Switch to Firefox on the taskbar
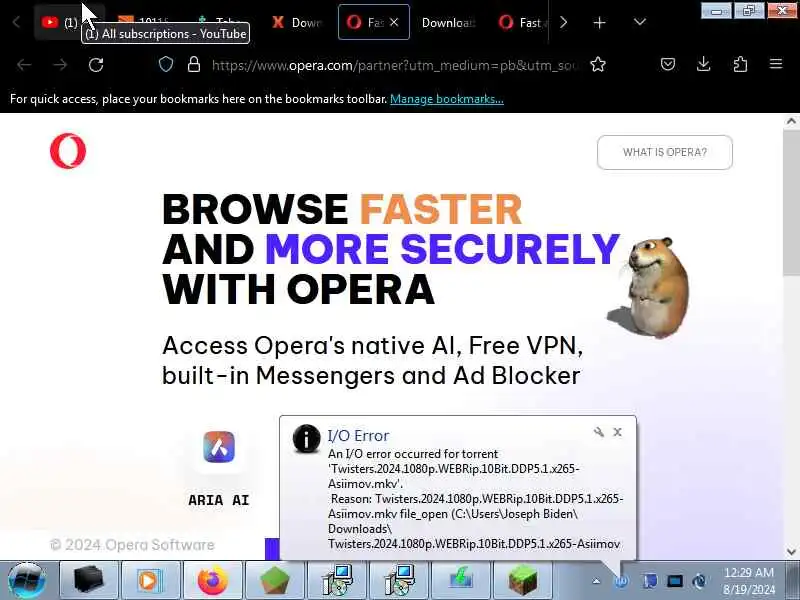Image resolution: width=800 pixels, height=600 pixels. point(212,581)
